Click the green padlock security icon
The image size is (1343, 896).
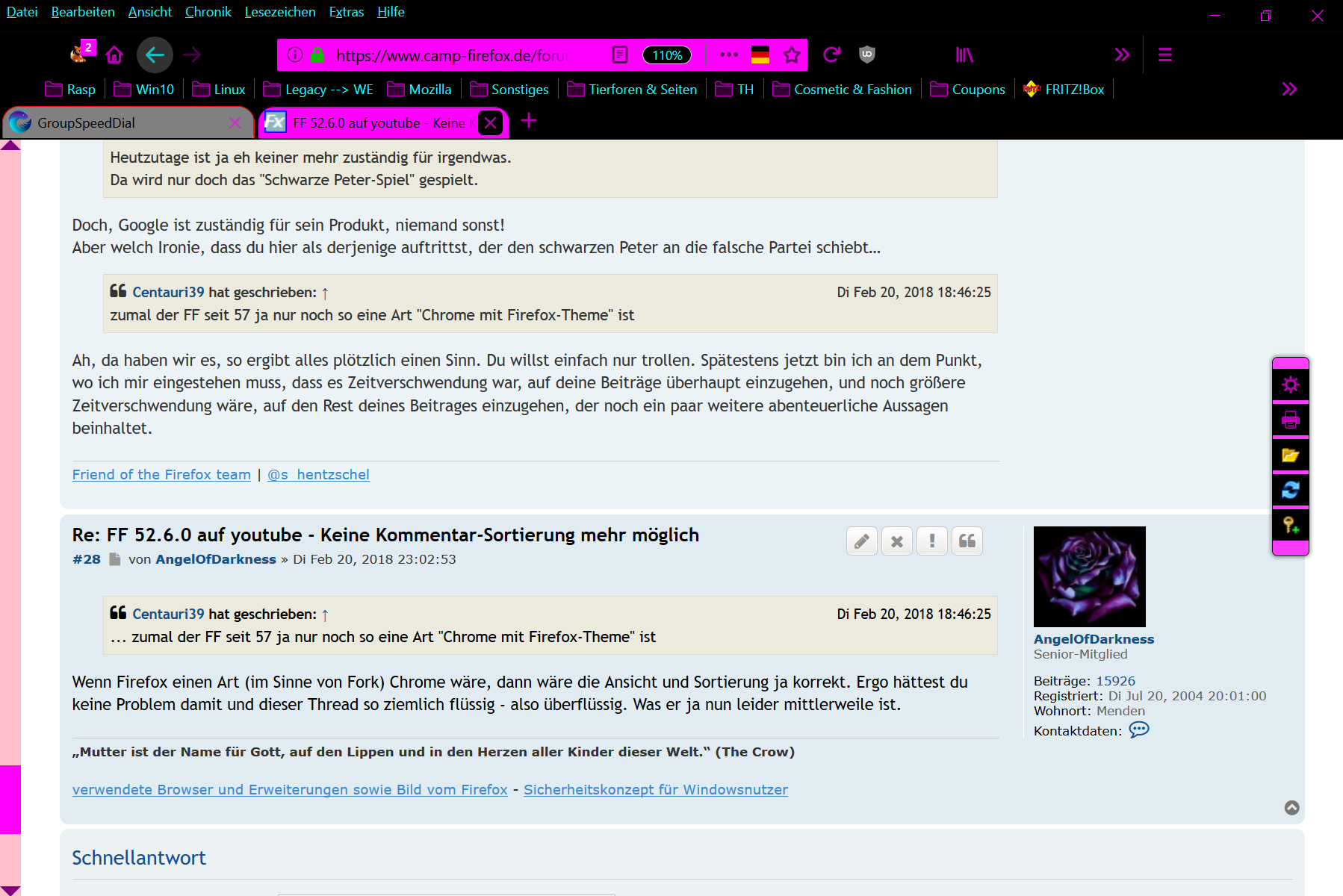(x=317, y=55)
